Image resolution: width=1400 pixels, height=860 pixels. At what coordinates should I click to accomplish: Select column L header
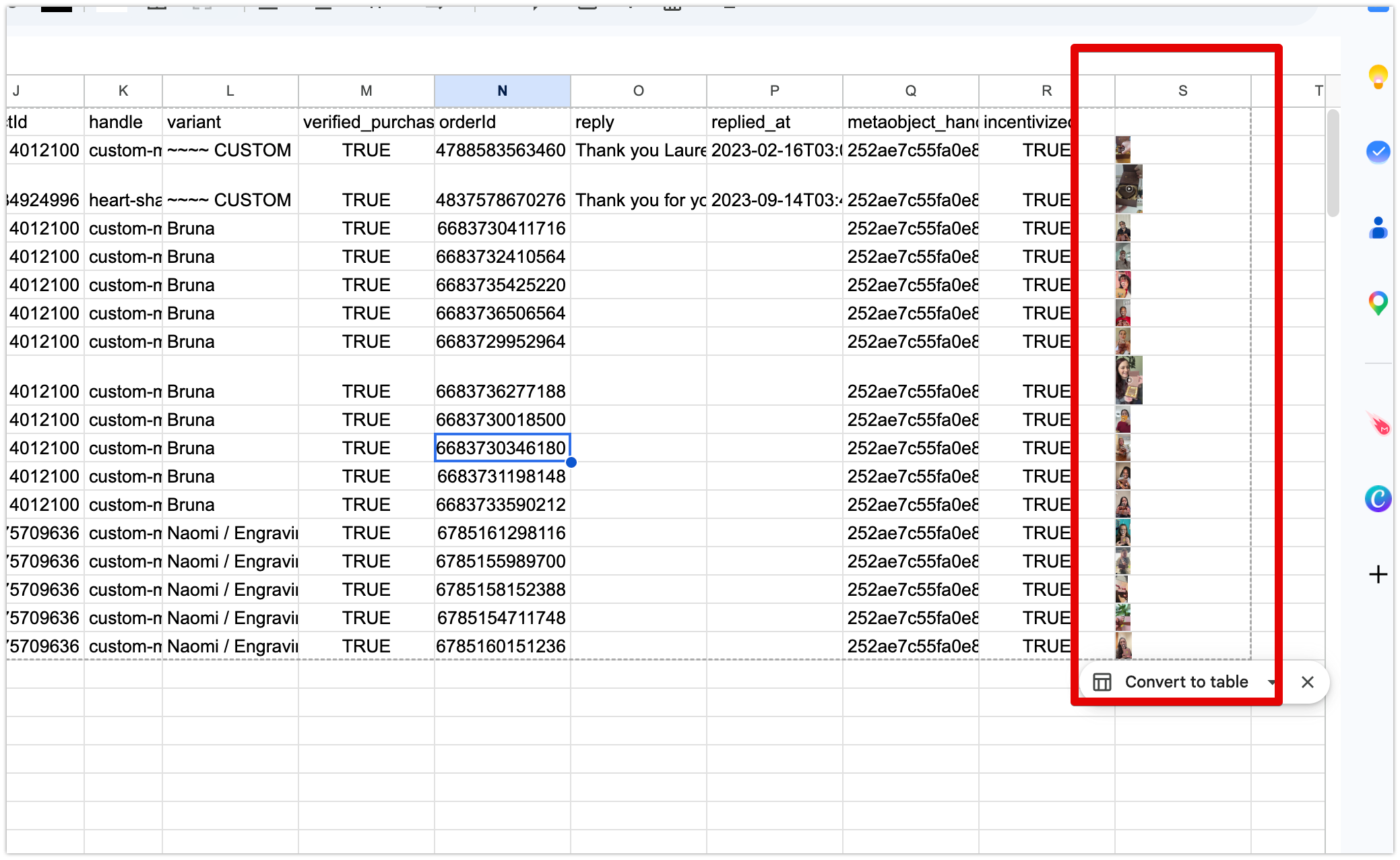pos(230,91)
